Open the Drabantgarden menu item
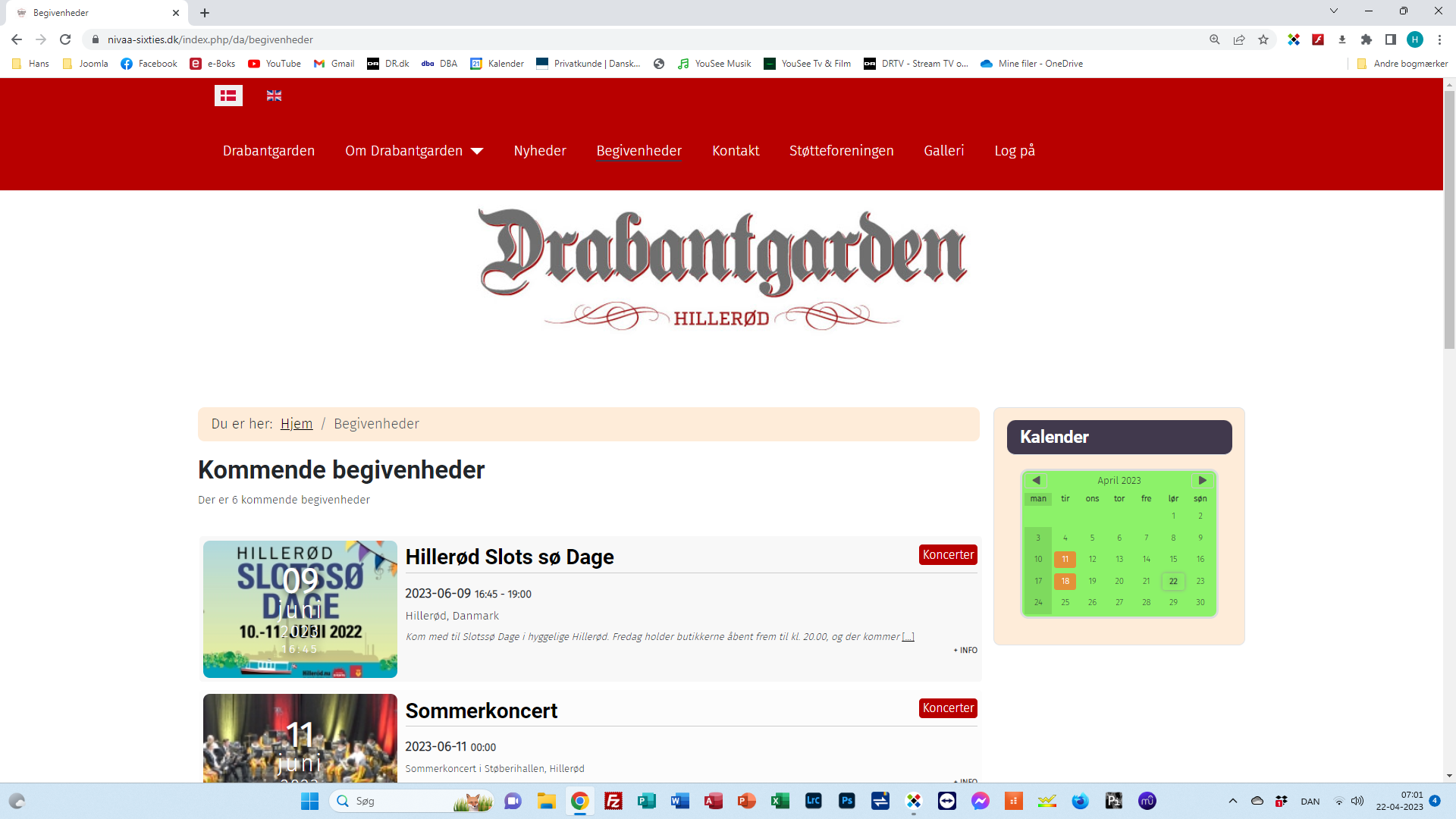The height and width of the screenshot is (819, 1456). click(268, 151)
